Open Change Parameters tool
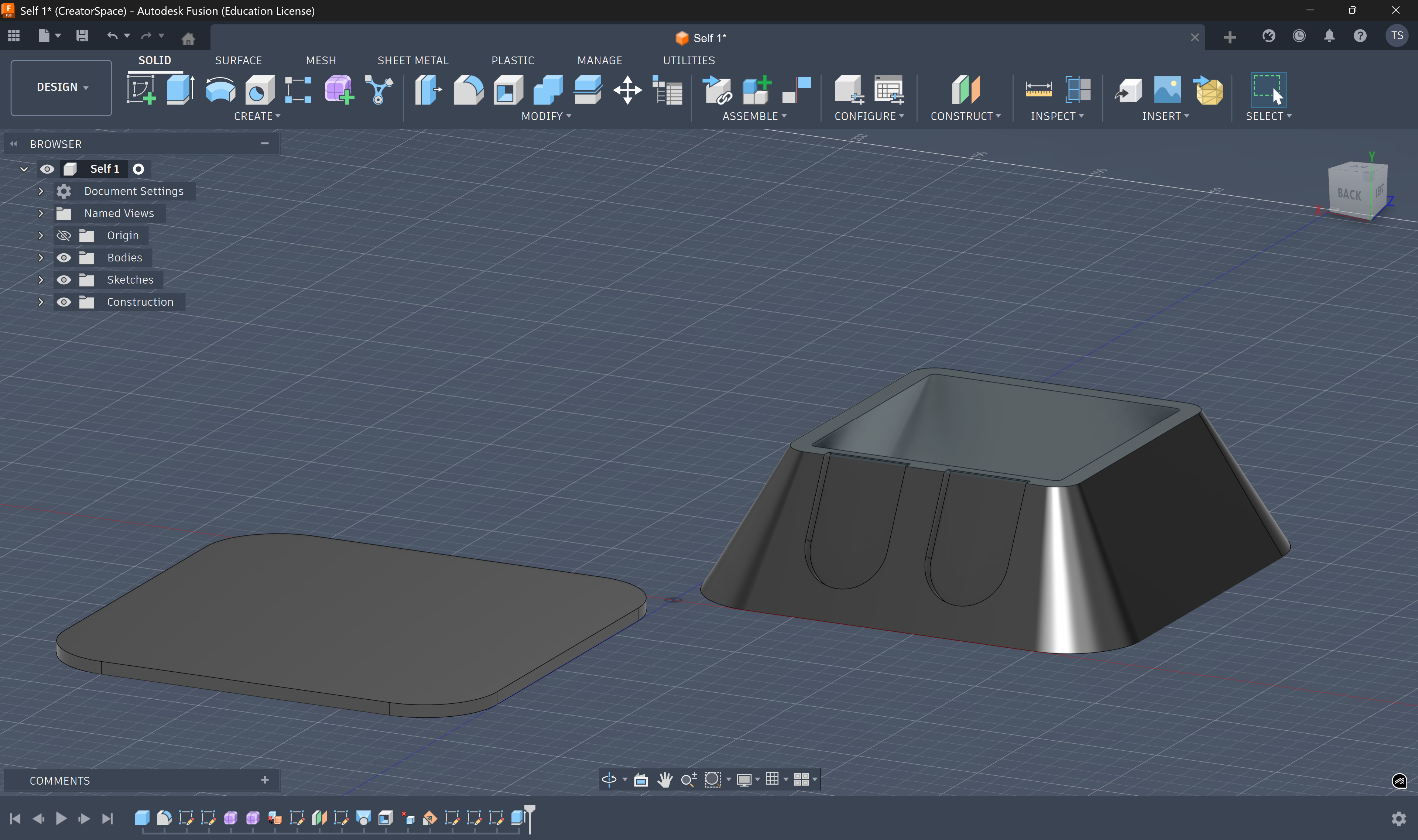 coord(667,89)
